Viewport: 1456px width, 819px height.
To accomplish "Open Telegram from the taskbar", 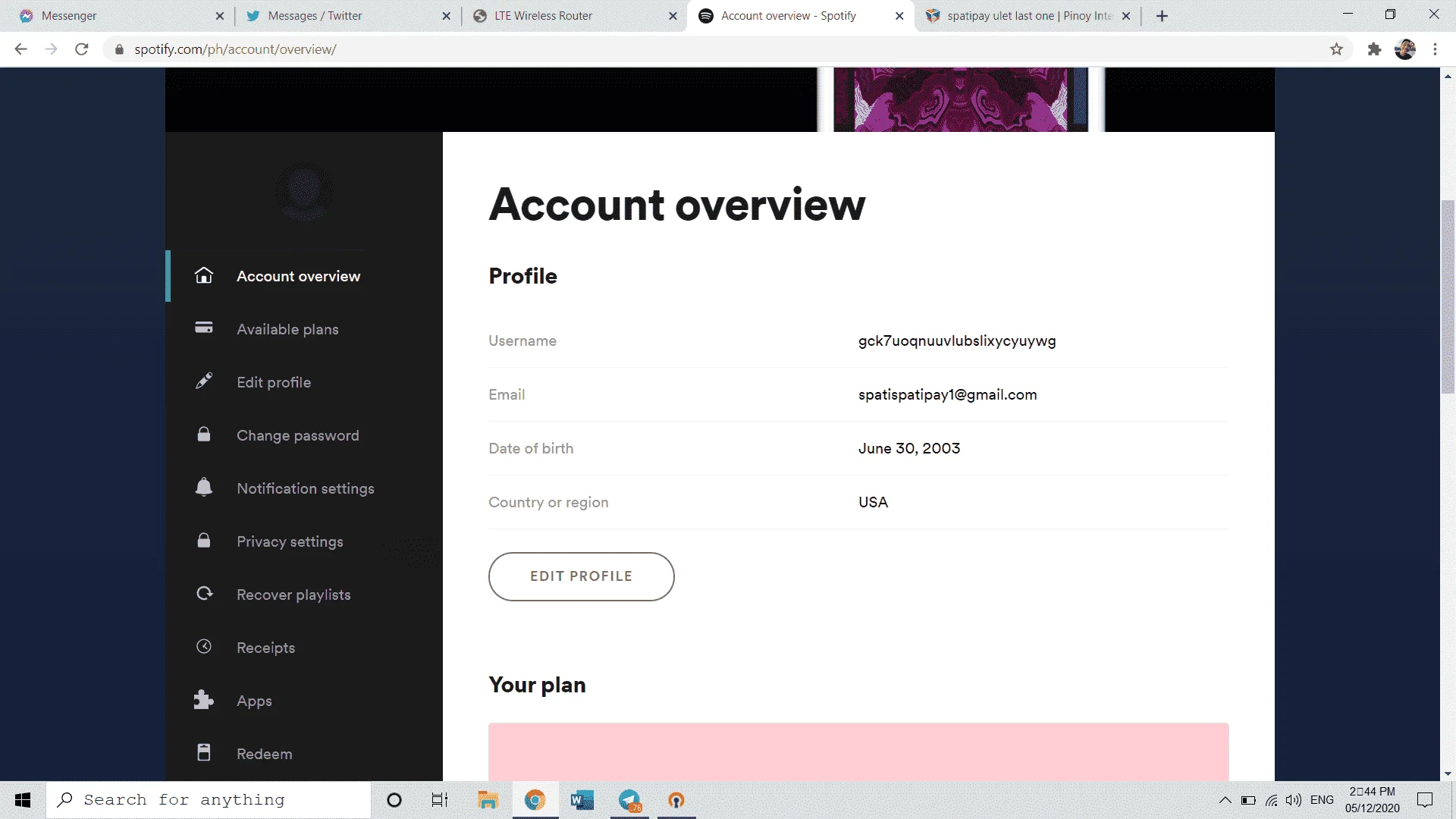I will [629, 800].
